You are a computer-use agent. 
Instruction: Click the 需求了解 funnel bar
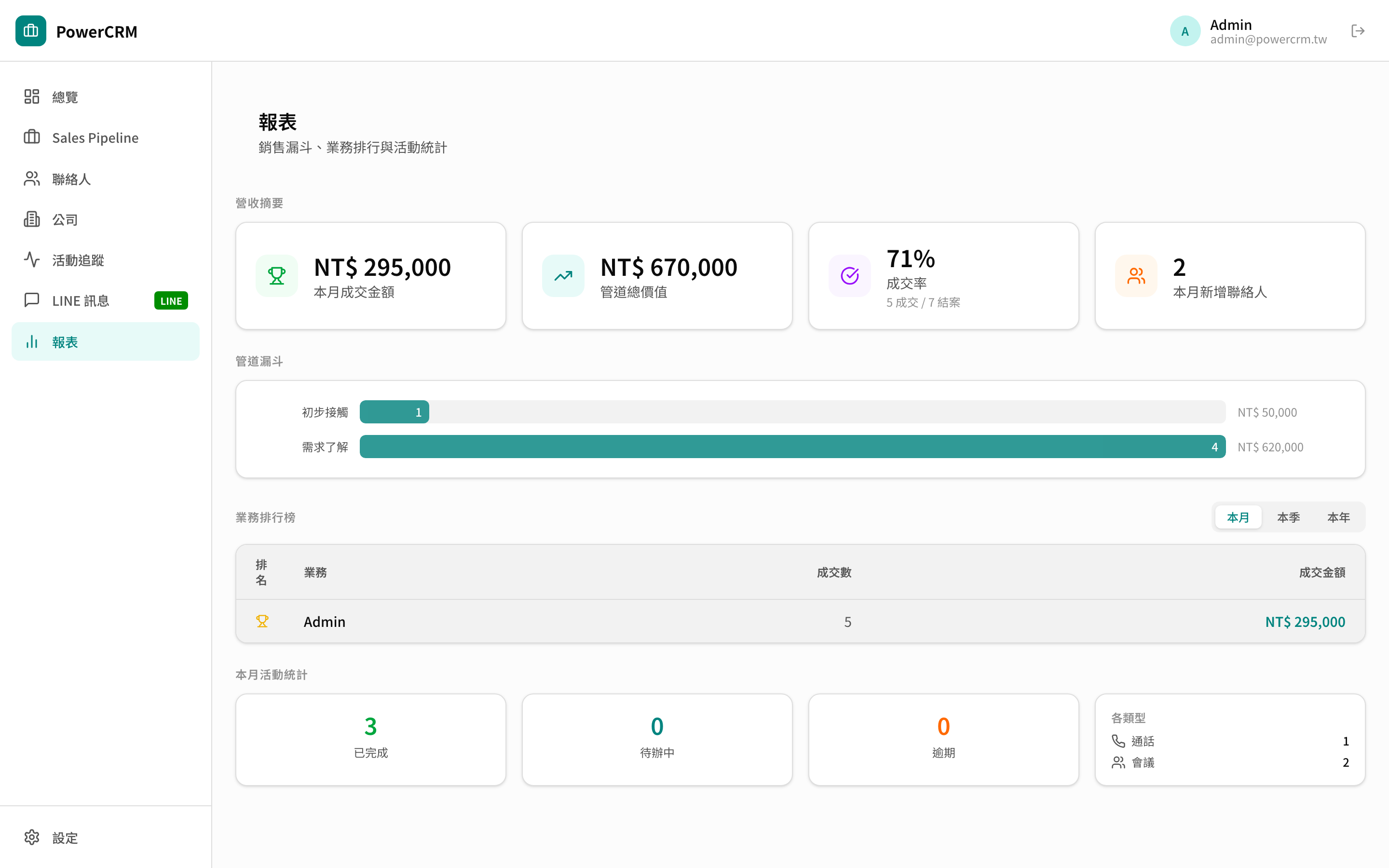tap(792, 447)
